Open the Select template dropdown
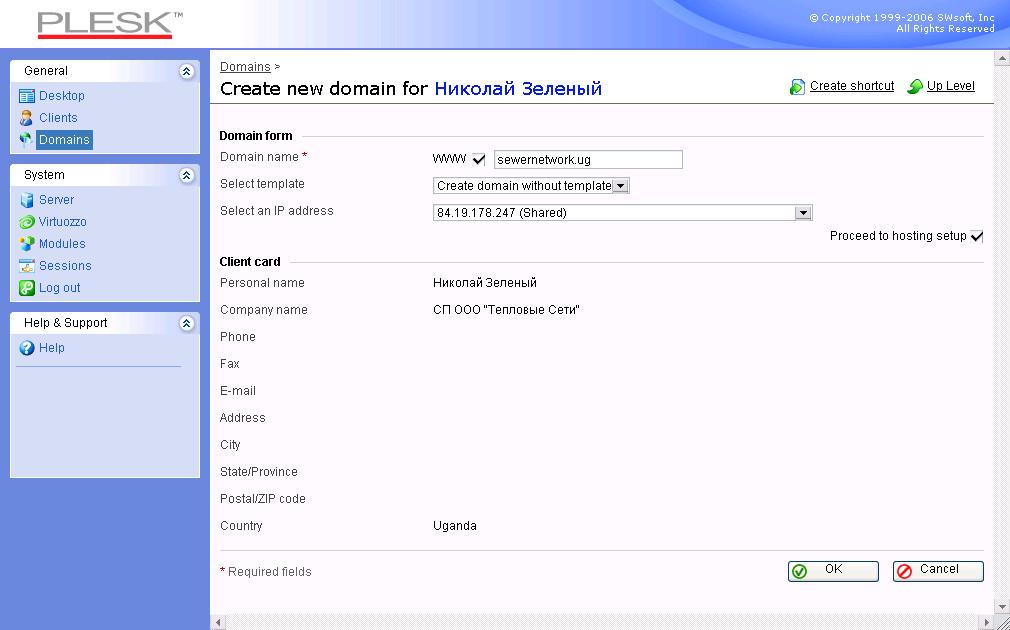The image size is (1010, 630). 621,186
